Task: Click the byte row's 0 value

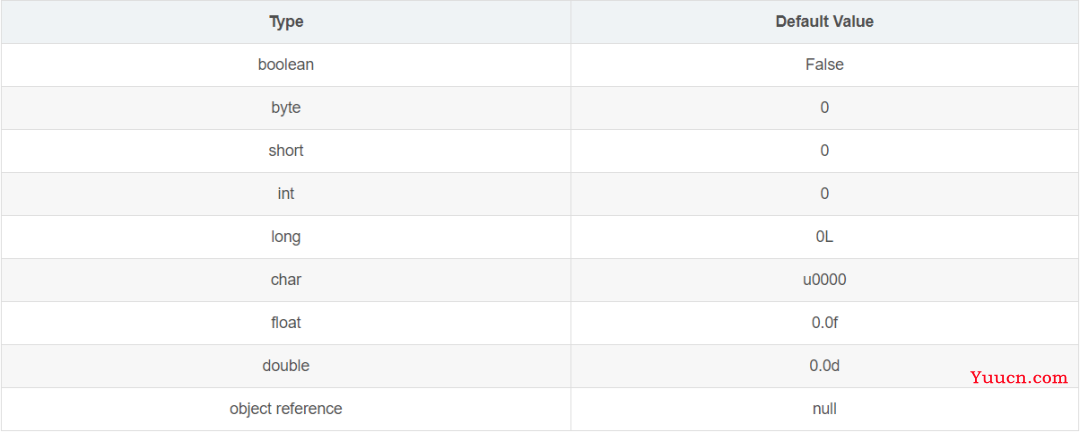Action: click(824, 108)
